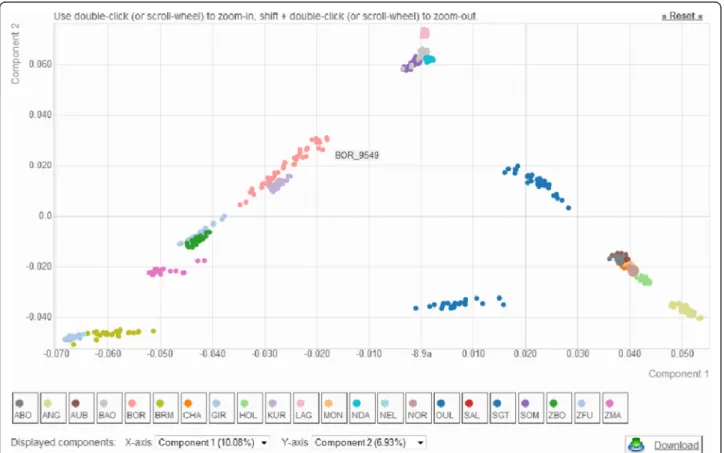Toggle the CHA population legend box
This screenshot has height=453, width=724.
click(x=193, y=408)
